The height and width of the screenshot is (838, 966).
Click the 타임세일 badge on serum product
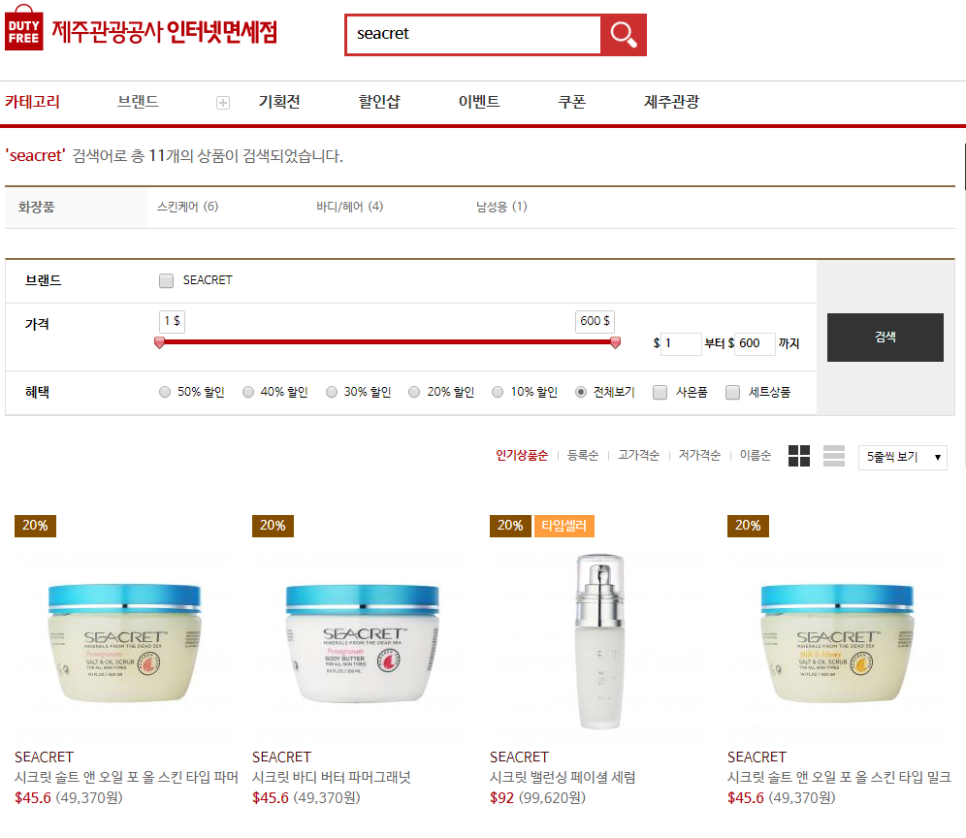tap(564, 526)
